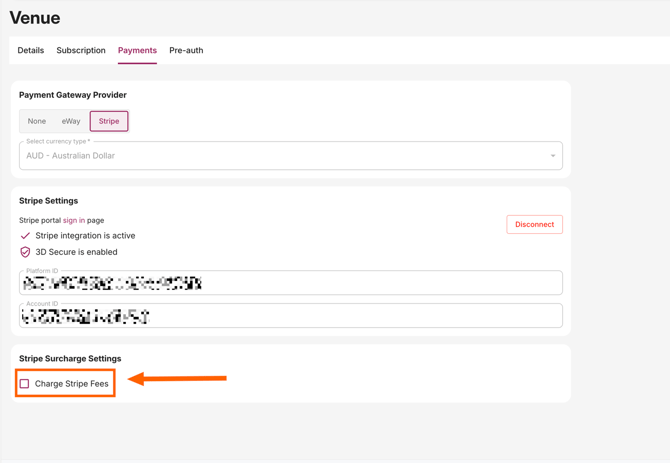Screen dimensions: 670x463
Task: Click the orange arrow pointing at the checkbox
Action: 178,379
